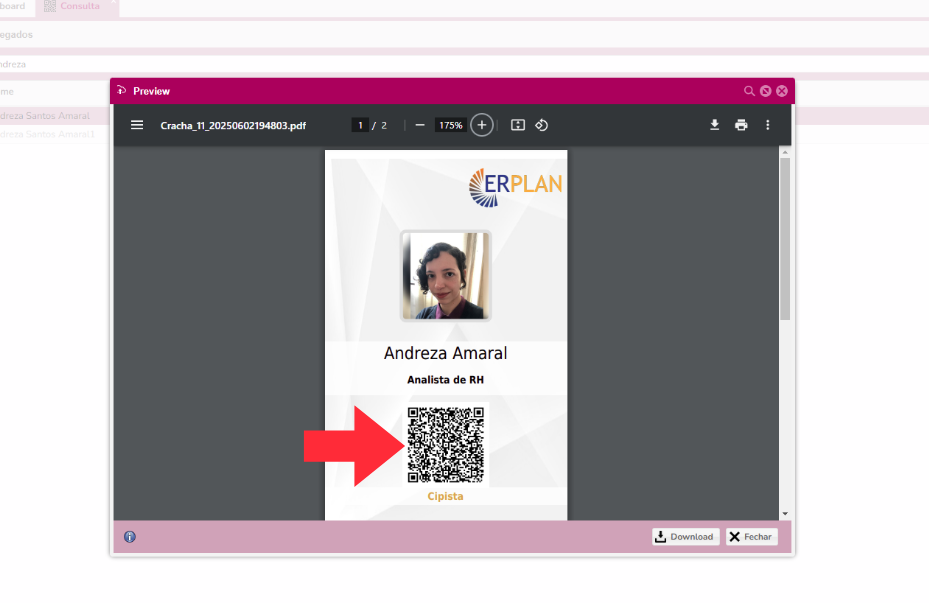Viewport: 929px width, 603px height.
Task: Zoom in on the PDF preview
Action: pyautogui.click(x=482, y=125)
